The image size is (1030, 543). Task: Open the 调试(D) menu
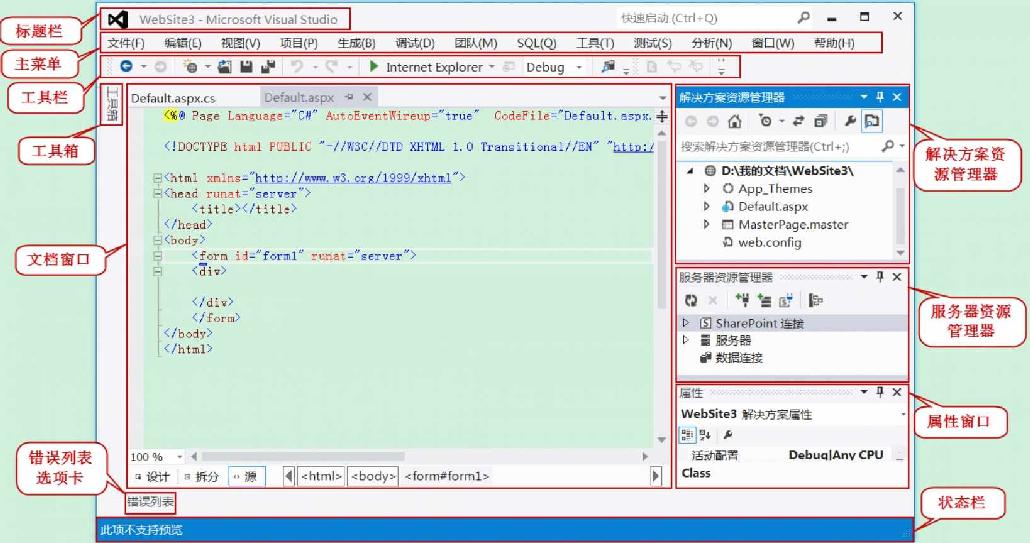(x=415, y=43)
